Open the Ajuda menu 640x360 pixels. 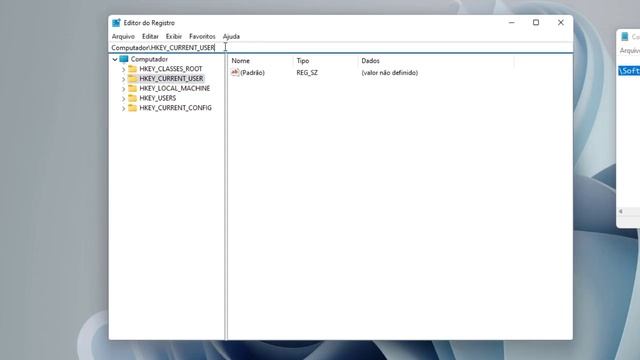tap(231, 36)
